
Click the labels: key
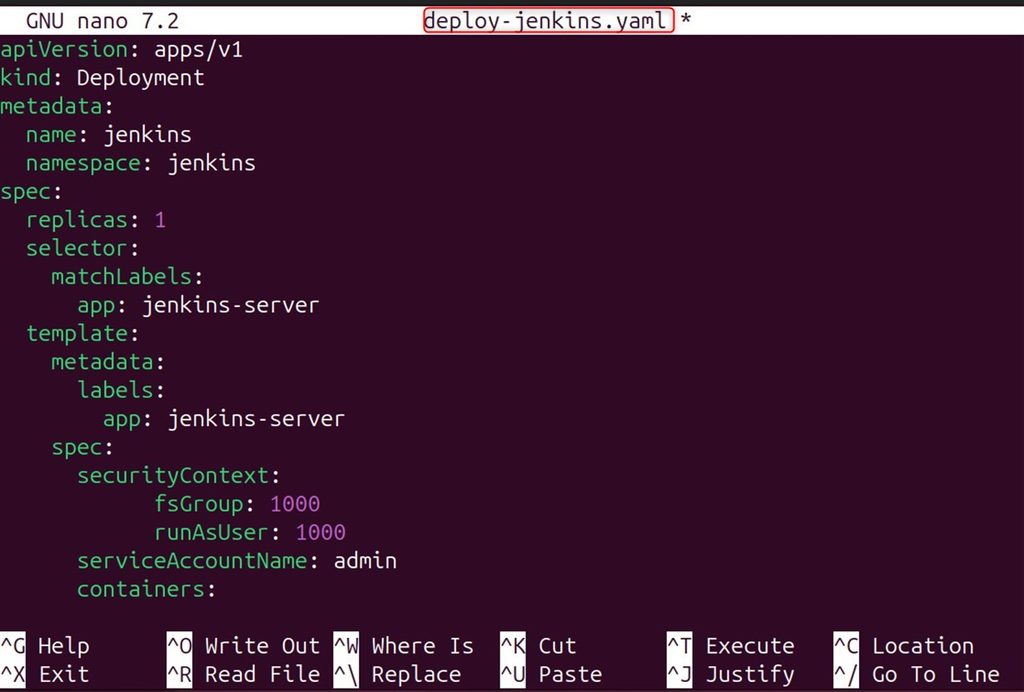click(x=121, y=390)
